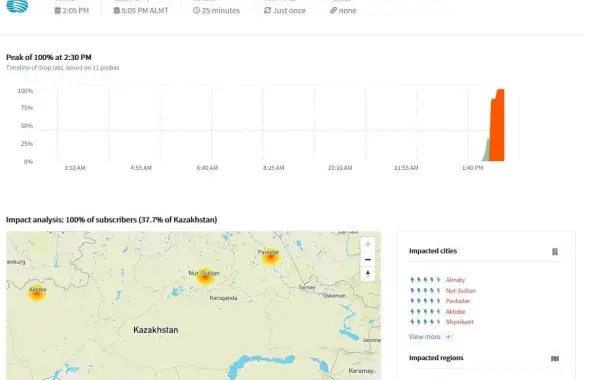Screen dimensions: 589x380
Task: Open Shymkent city link
Action: coord(460,322)
